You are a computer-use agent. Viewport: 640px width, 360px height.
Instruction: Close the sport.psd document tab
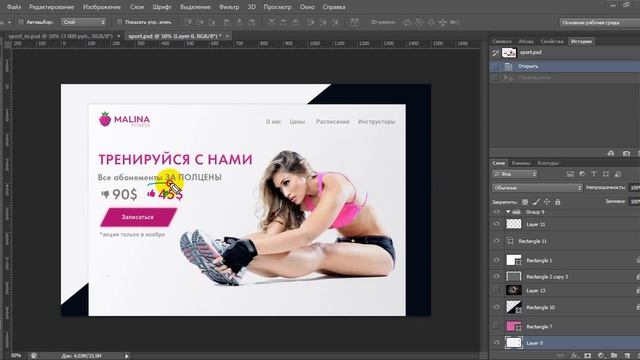[x=227, y=36]
